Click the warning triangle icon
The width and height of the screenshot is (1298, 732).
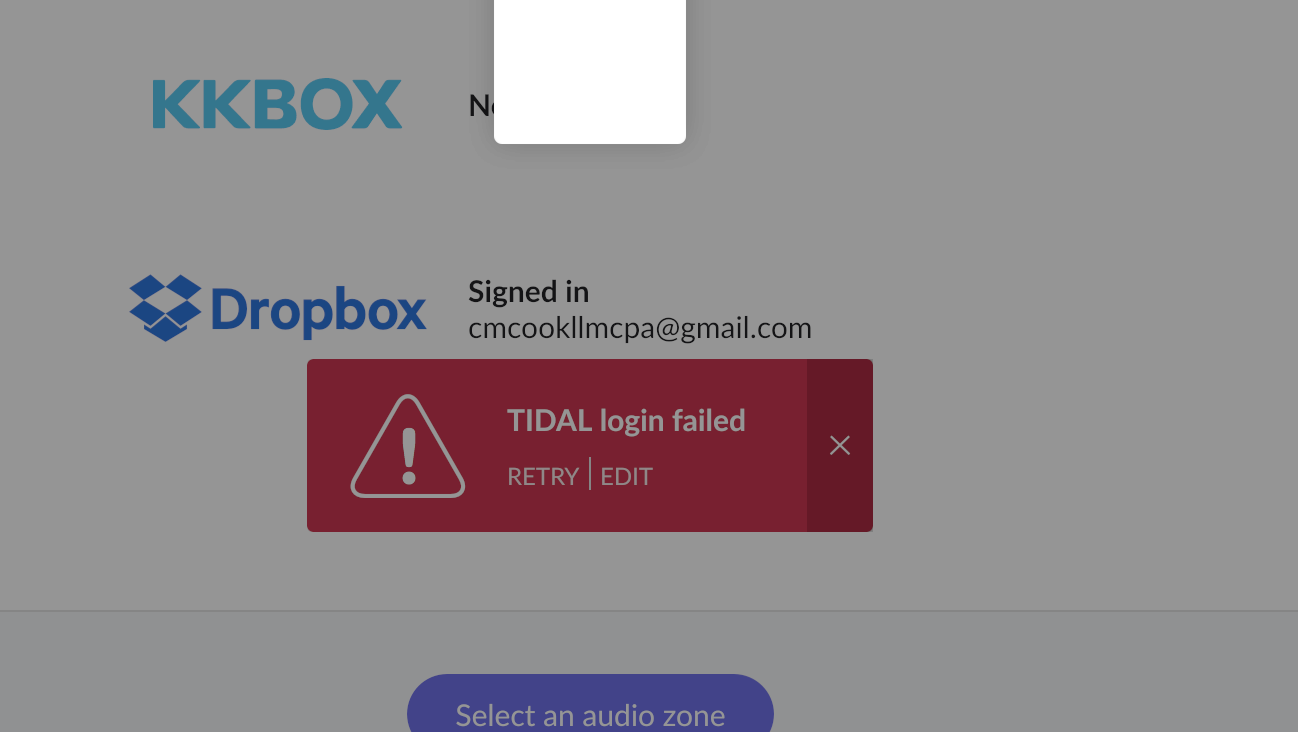(408, 446)
